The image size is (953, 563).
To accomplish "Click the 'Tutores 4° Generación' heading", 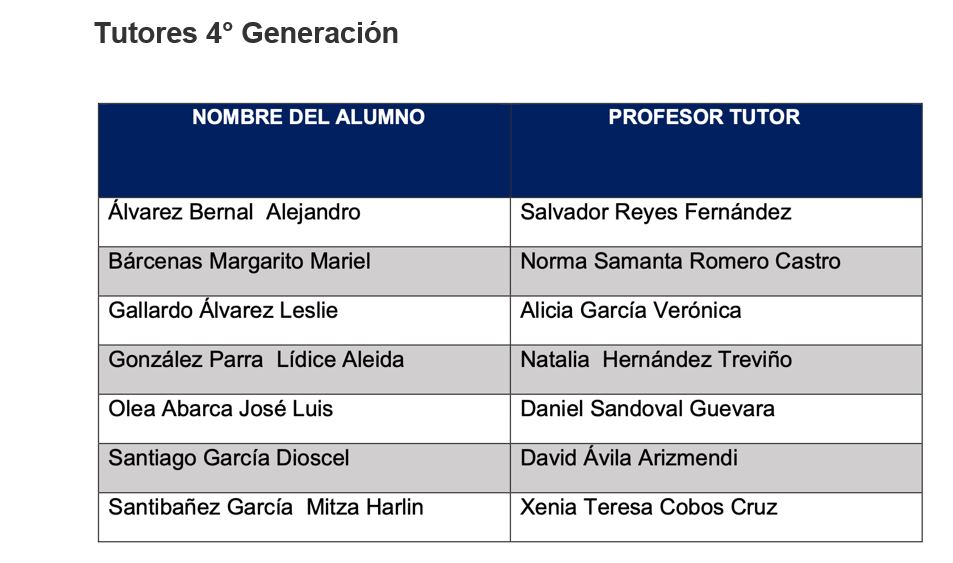I will 246,33.
